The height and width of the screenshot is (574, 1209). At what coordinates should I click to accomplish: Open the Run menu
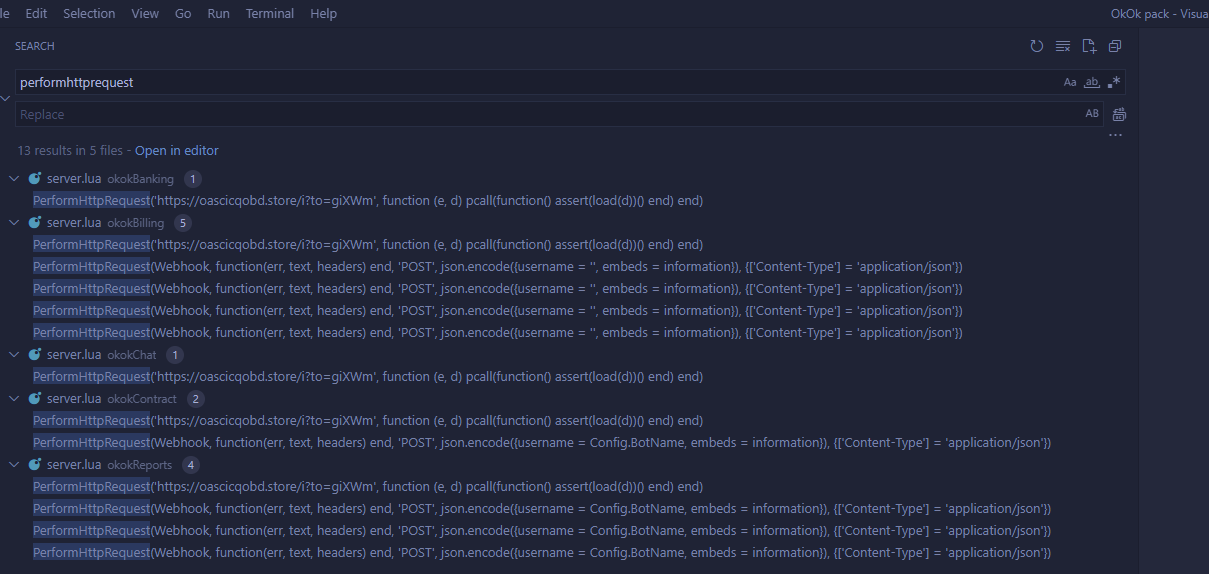point(218,14)
